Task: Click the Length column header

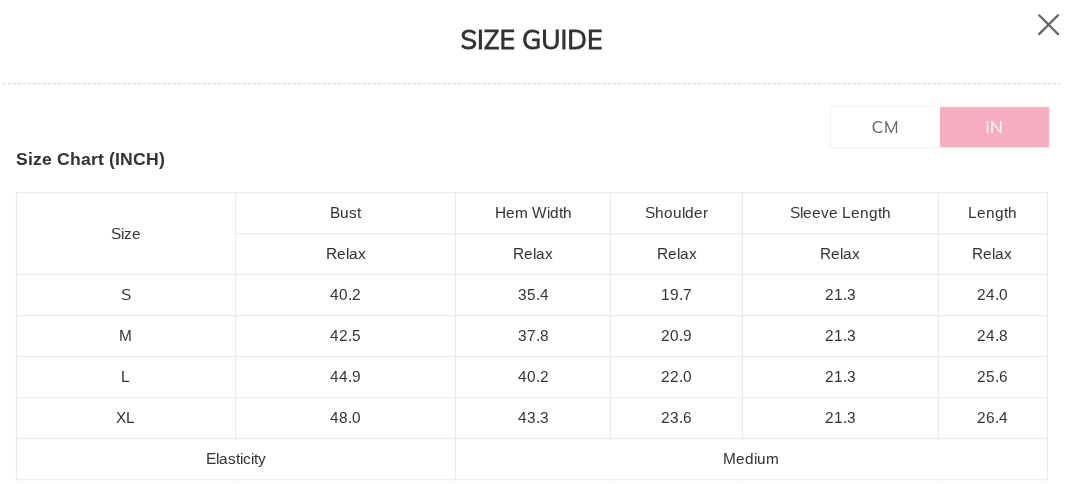Action: 992,213
